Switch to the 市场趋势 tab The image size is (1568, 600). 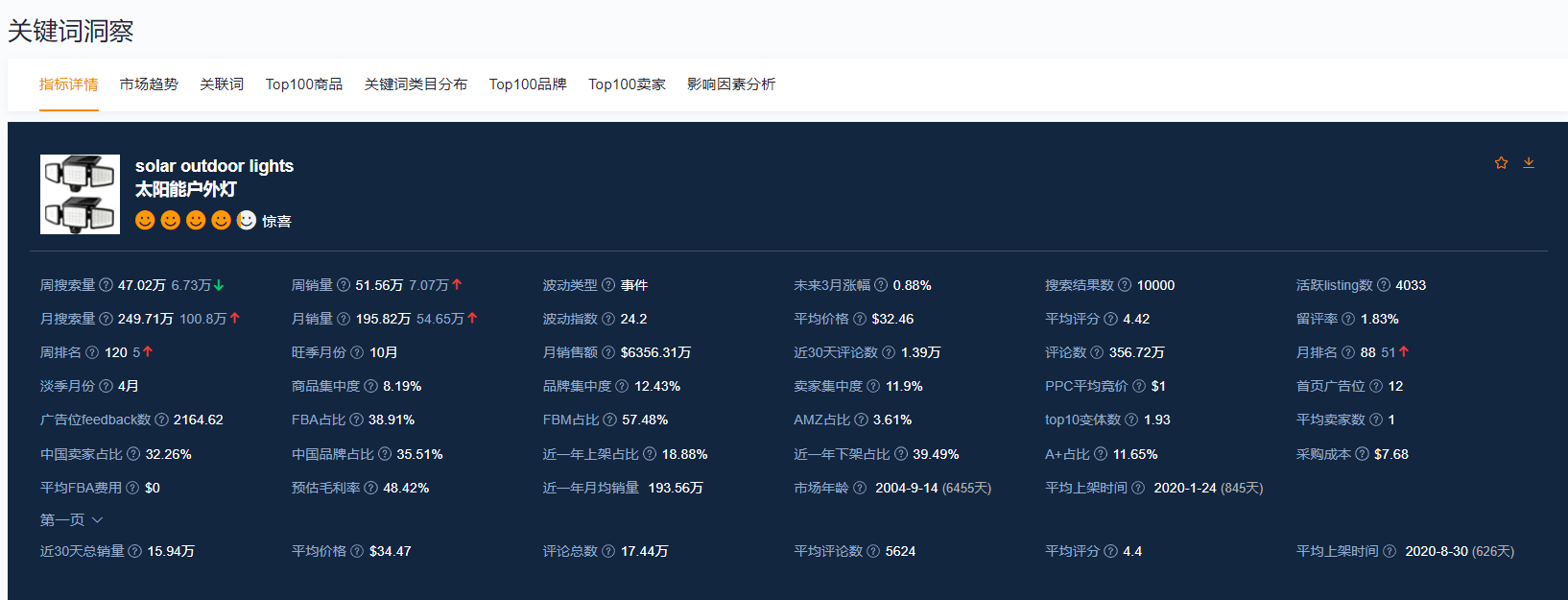(149, 84)
